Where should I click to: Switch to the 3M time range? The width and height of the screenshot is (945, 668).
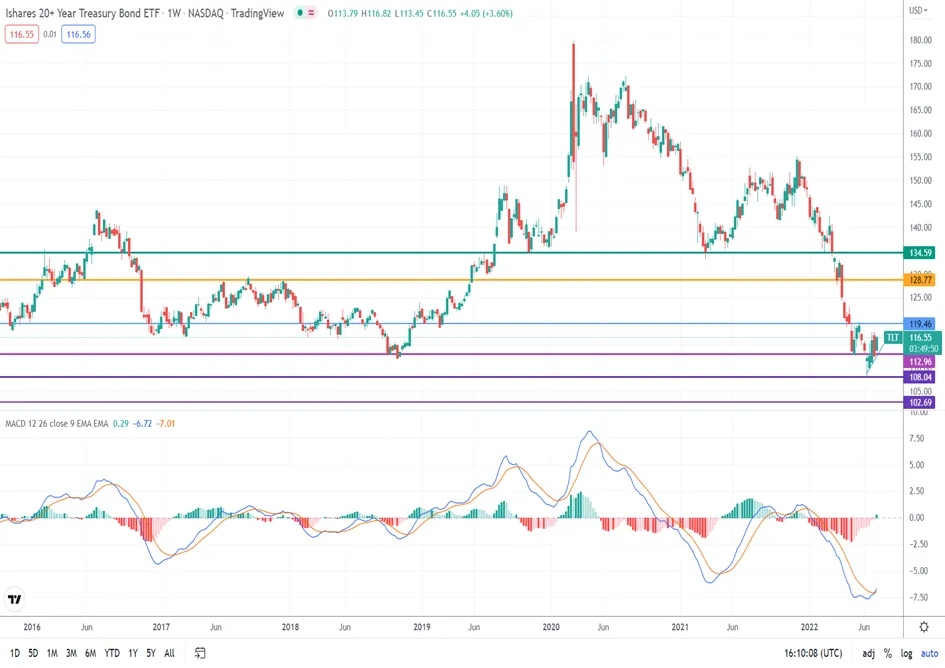(71, 653)
